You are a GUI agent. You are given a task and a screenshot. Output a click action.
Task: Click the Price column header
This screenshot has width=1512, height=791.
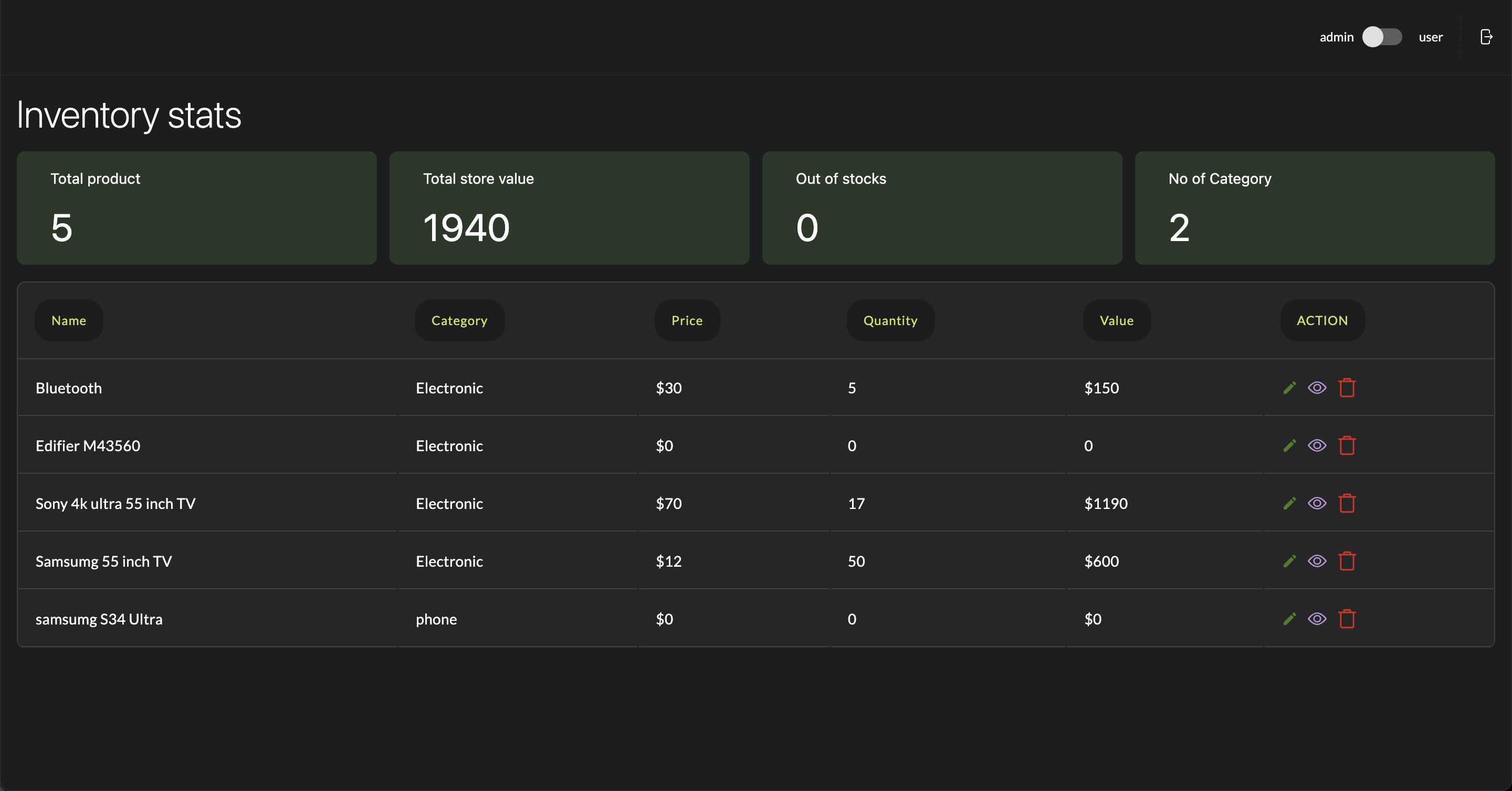tap(687, 320)
